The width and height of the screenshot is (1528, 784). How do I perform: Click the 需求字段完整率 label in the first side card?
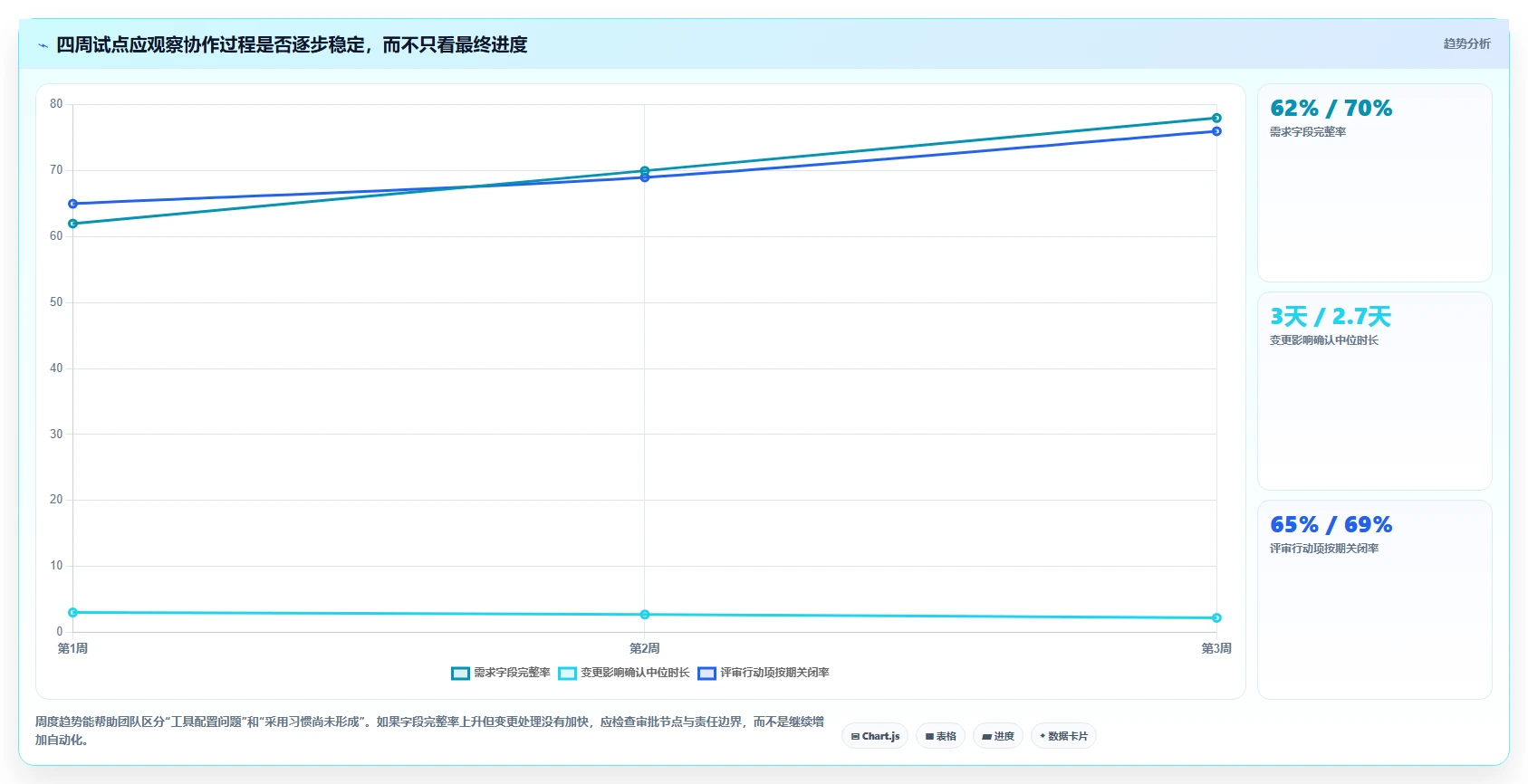click(1308, 132)
